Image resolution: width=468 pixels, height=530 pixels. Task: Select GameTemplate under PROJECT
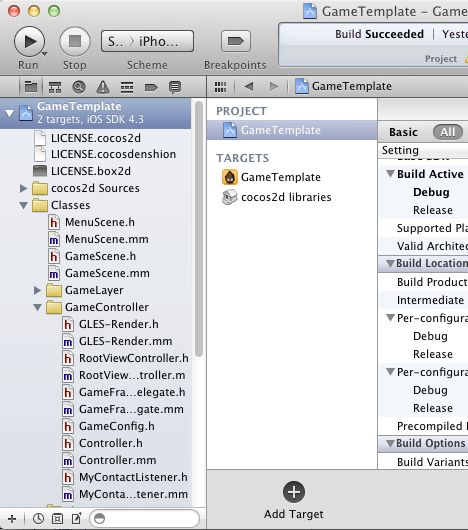tap(292, 130)
